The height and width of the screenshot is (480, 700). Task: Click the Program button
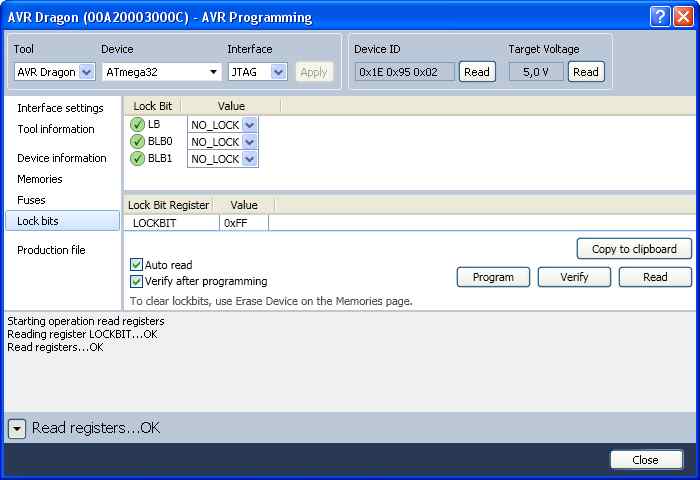point(493,277)
